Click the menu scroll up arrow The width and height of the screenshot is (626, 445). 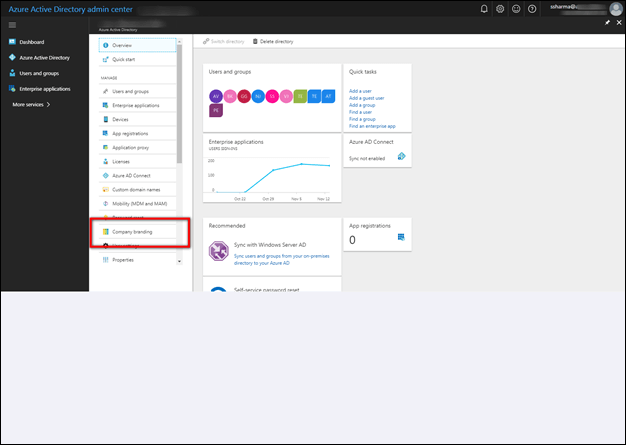point(179,42)
